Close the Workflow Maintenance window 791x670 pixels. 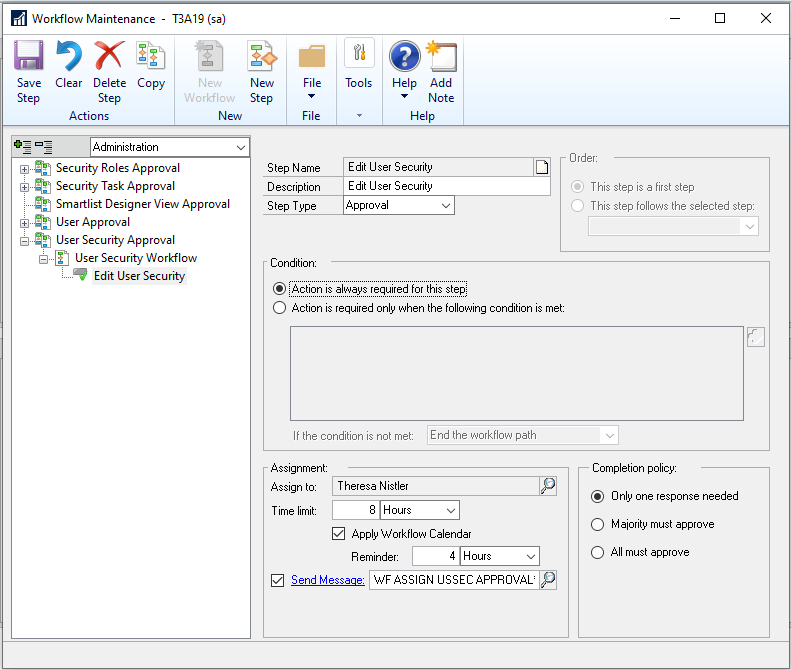point(765,19)
